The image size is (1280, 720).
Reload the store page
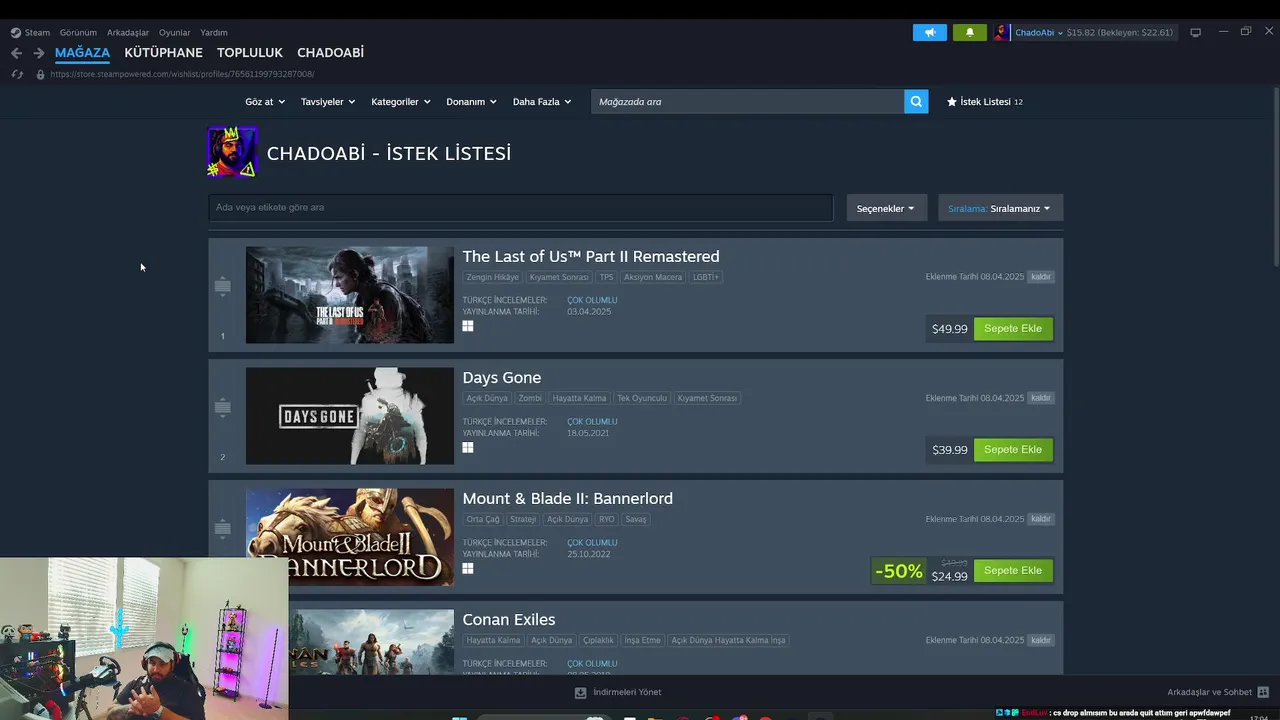click(x=17, y=74)
